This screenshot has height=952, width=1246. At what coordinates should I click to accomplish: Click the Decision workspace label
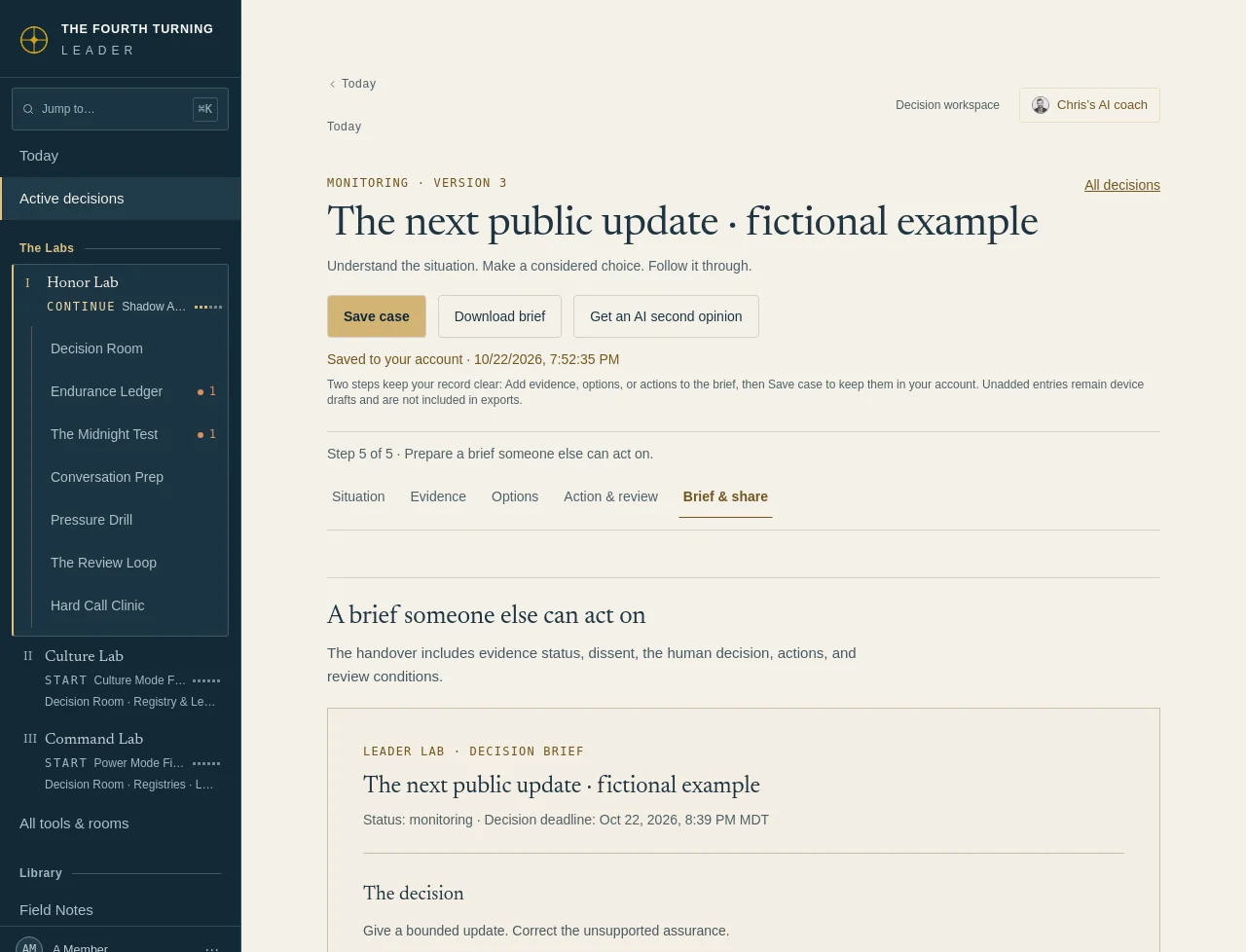(x=947, y=105)
